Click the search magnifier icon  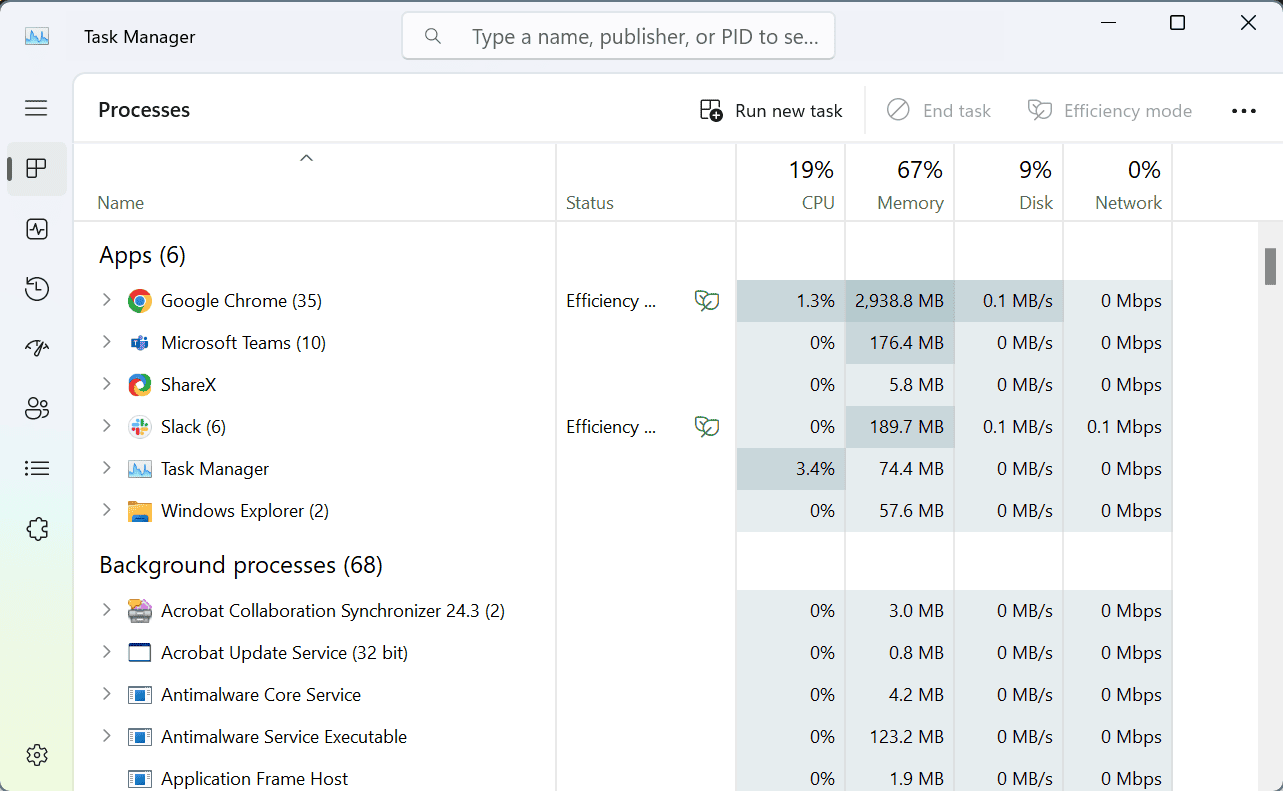pos(433,37)
